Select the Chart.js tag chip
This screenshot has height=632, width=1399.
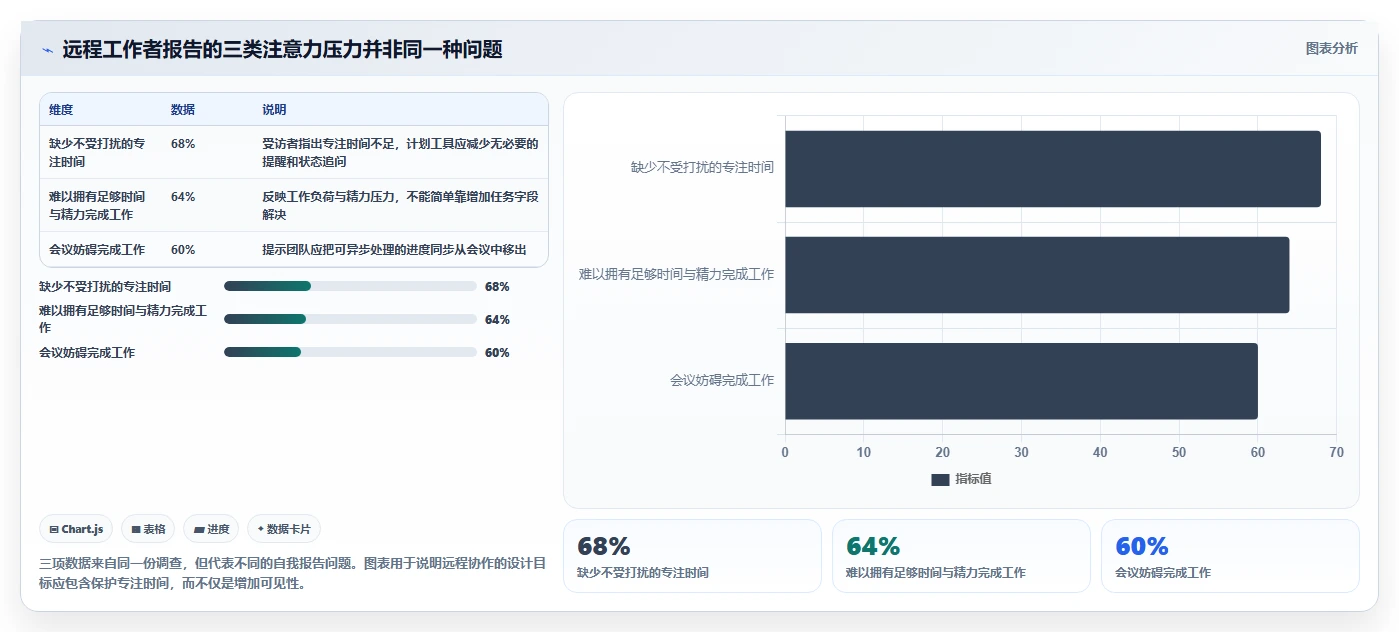76,529
